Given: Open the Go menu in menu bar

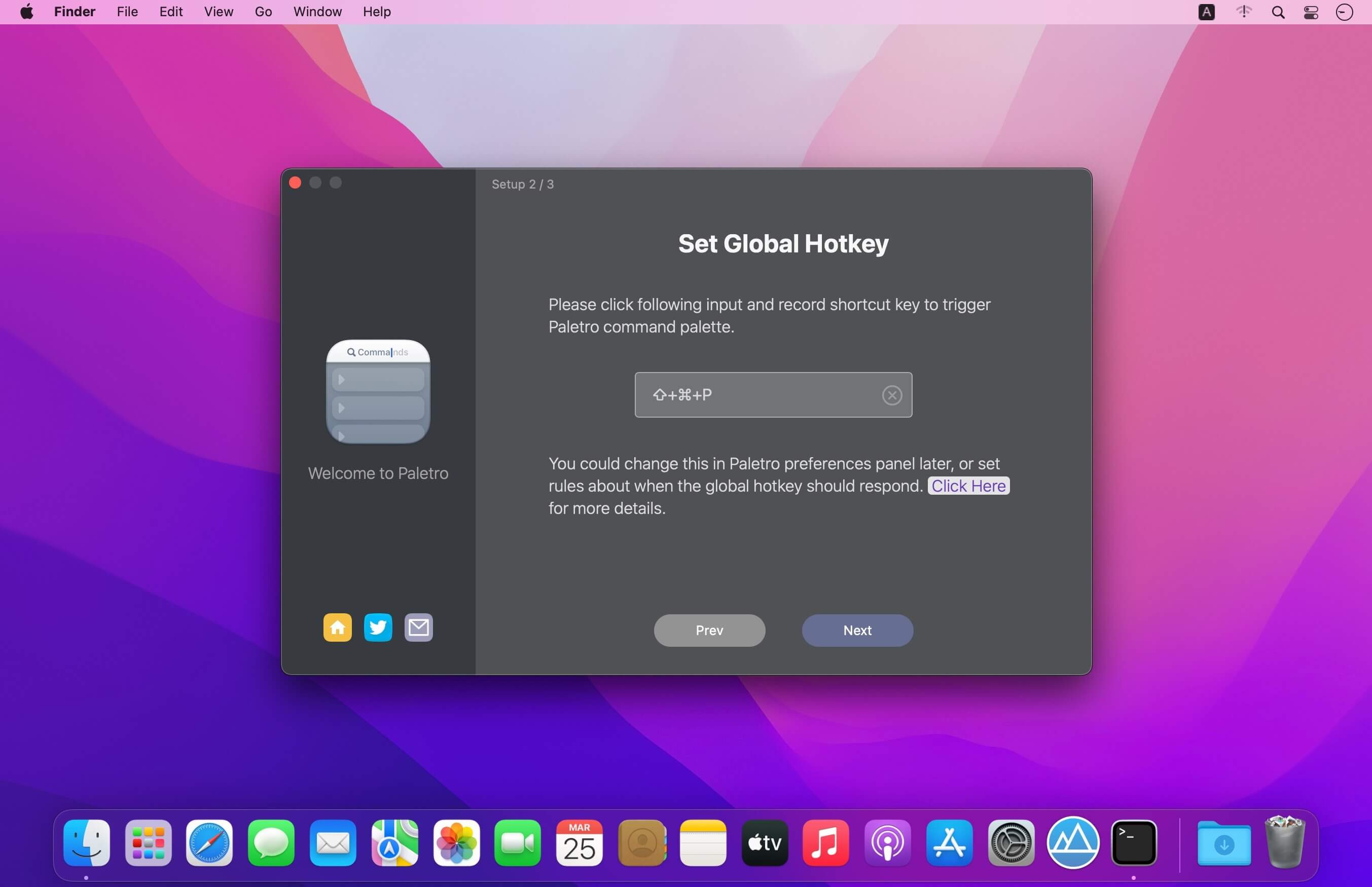Looking at the screenshot, I should tap(263, 12).
